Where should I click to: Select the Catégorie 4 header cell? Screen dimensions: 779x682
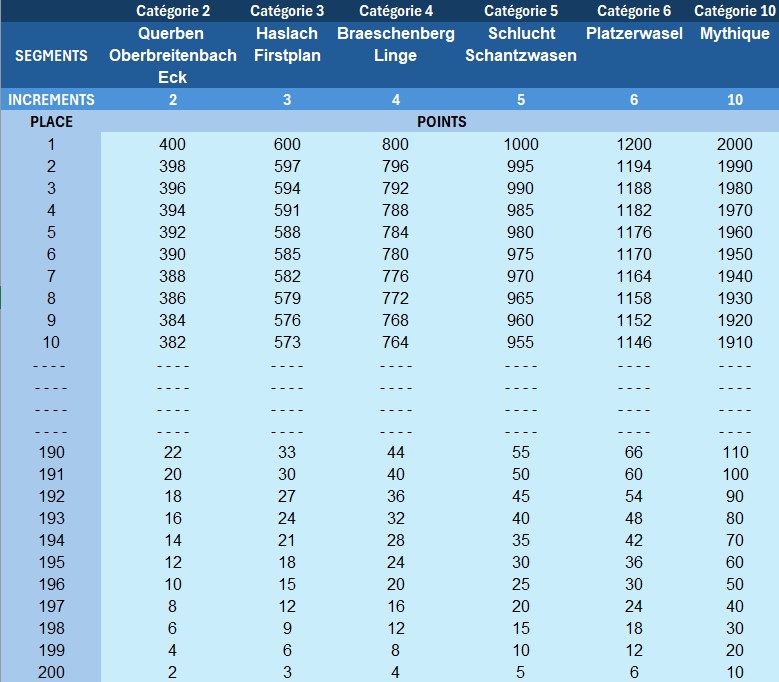pos(396,11)
